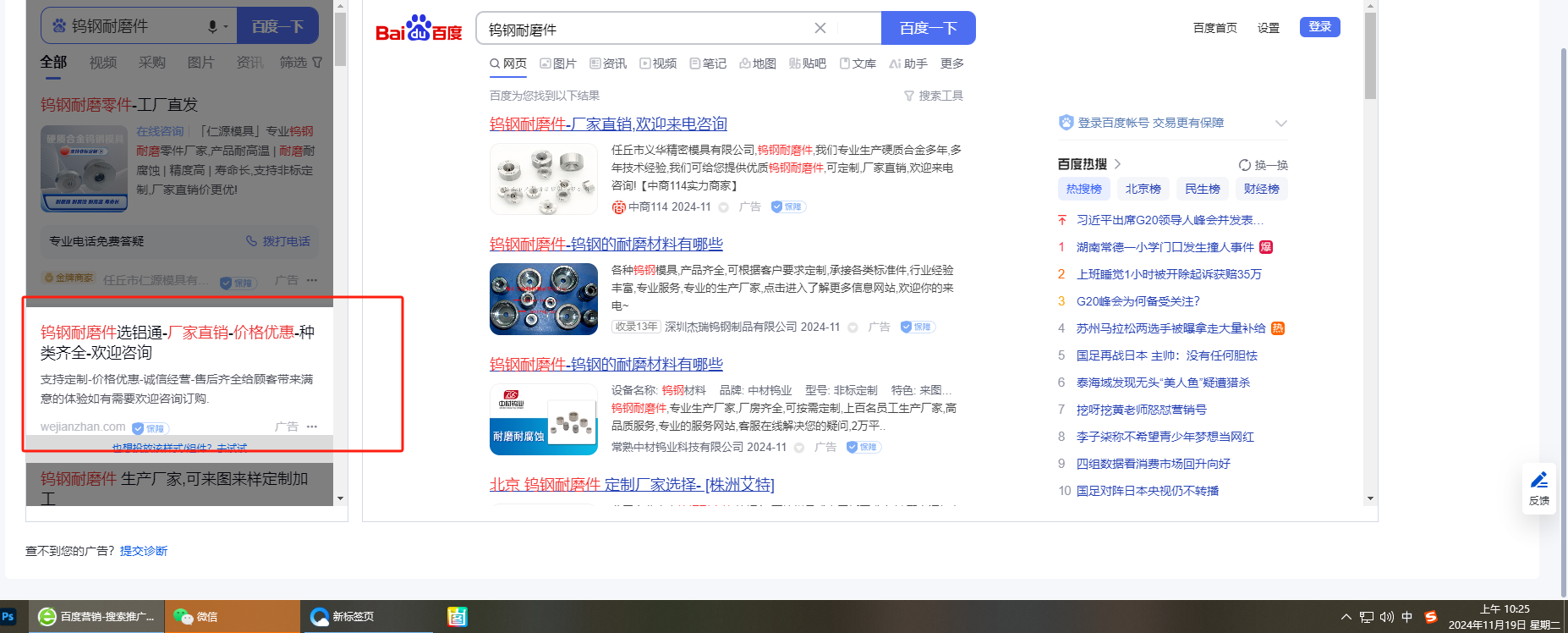
Task: Expand the 登录百度帐号 交易更有保障 chevron
Action: [x=1281, y=124]
